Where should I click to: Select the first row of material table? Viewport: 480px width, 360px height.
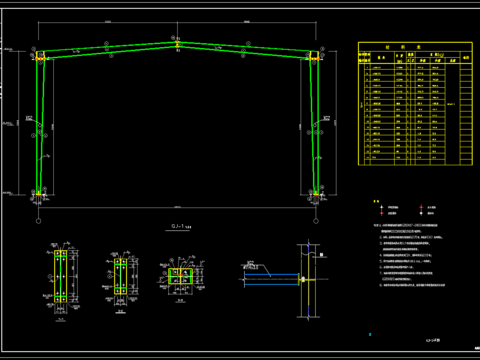pos(415,67)
